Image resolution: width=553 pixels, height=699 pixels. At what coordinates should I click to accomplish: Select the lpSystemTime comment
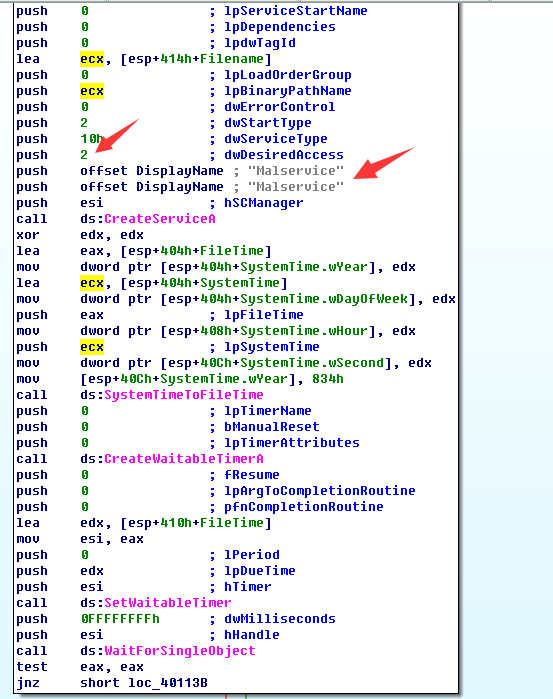click(272, 347)
